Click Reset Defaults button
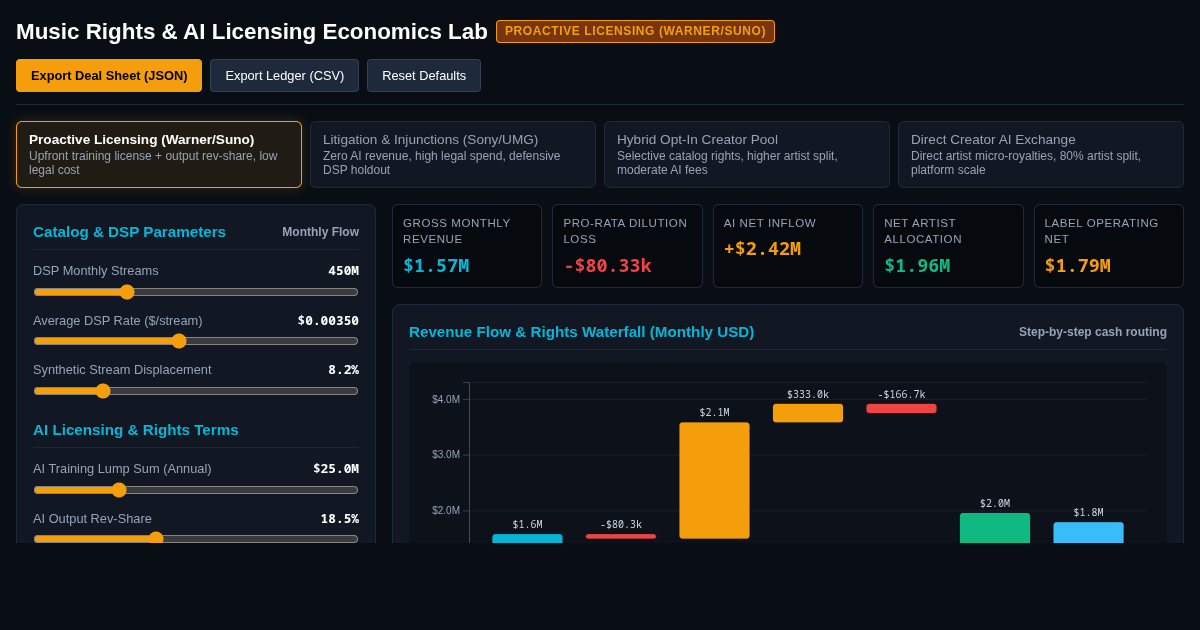The image size is (1200, 630). (x=424, y=75)
